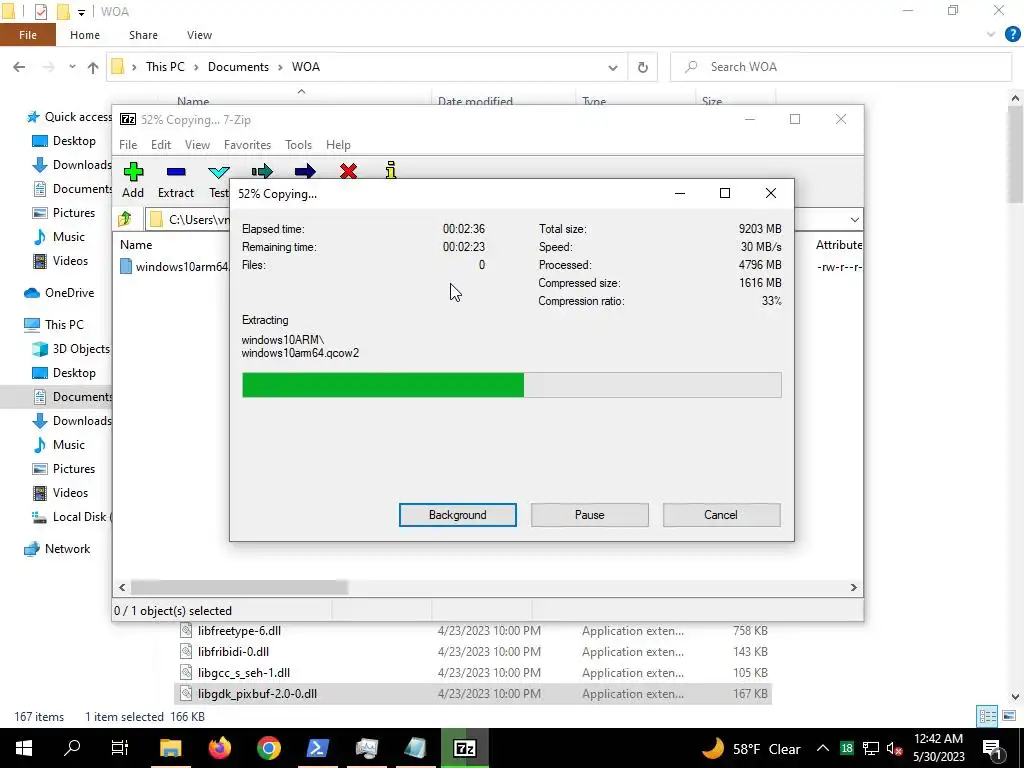Click right arrow of 7-Zip horizontal scrollbar
Image resolution: width=1024 pixels, height=768 pixels.
(x=854, y=587)
